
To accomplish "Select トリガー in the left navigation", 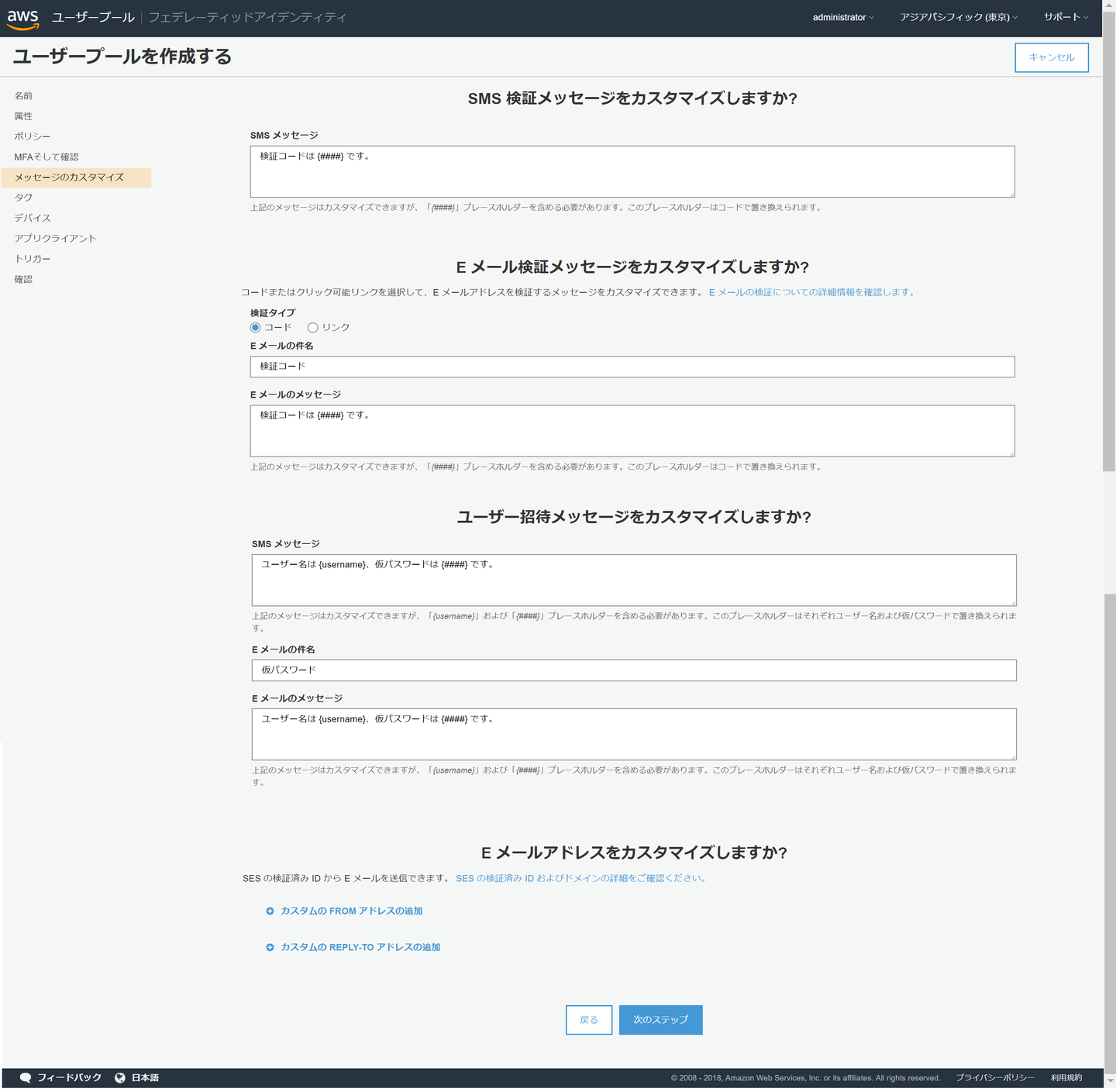I will (33, 259).
